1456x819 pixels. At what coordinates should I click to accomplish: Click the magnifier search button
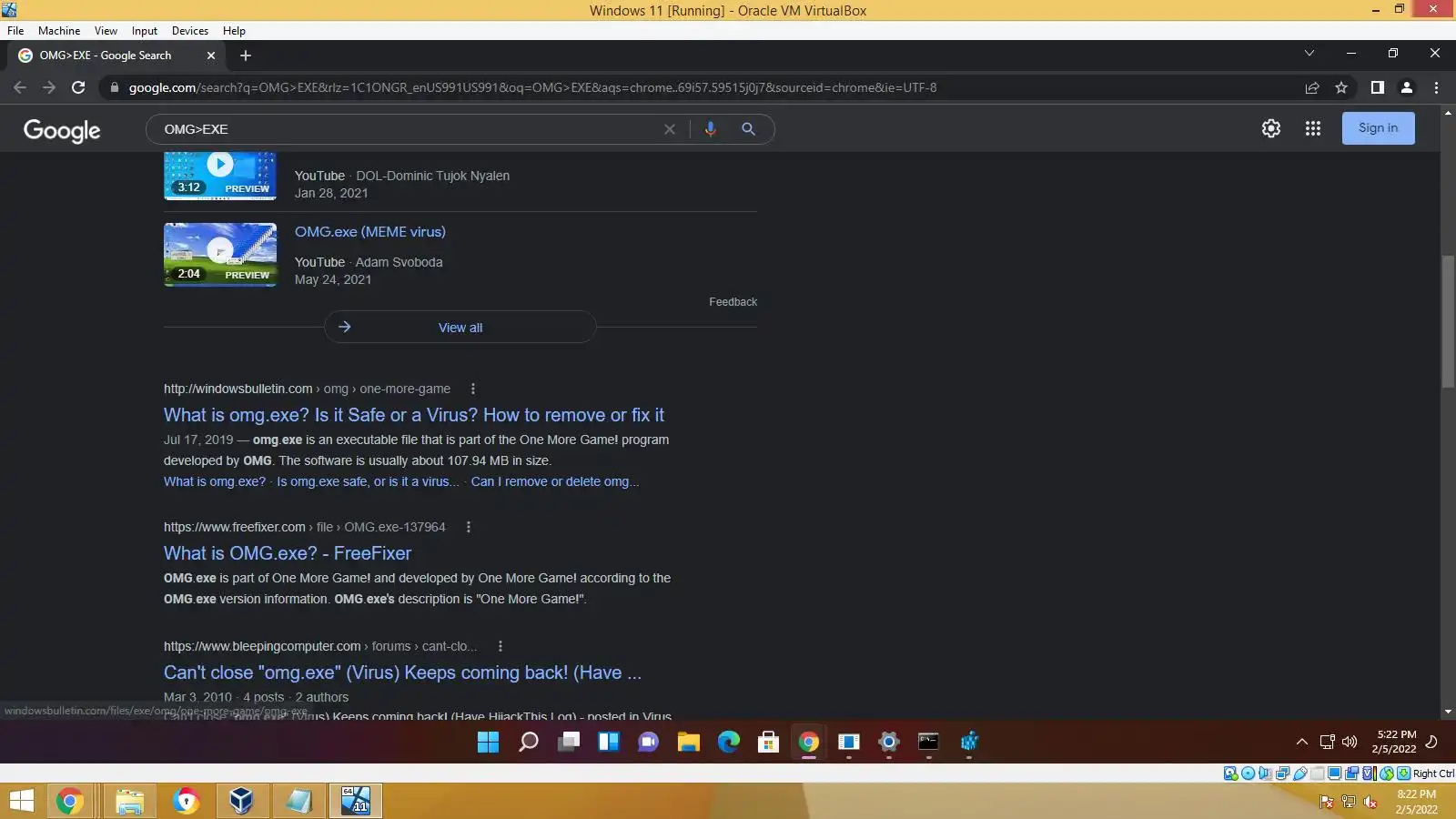(x=748, y=129)
